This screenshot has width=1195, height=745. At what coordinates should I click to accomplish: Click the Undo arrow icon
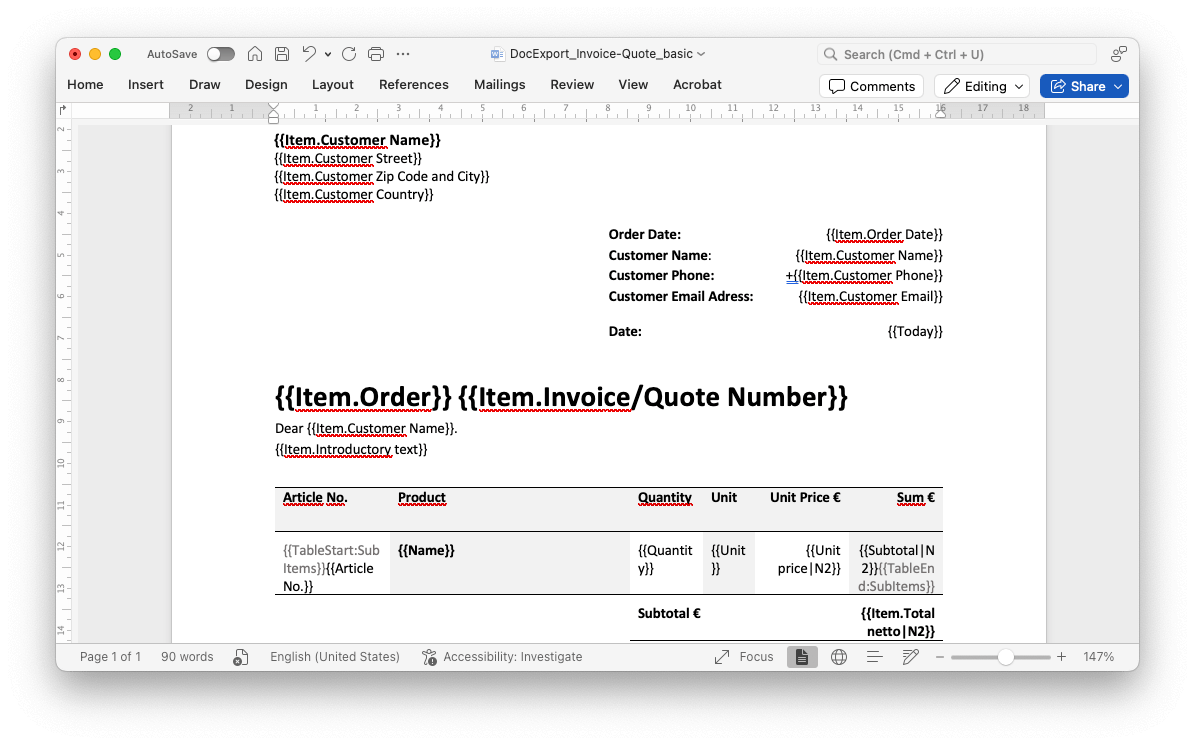(x=309, y=54)
